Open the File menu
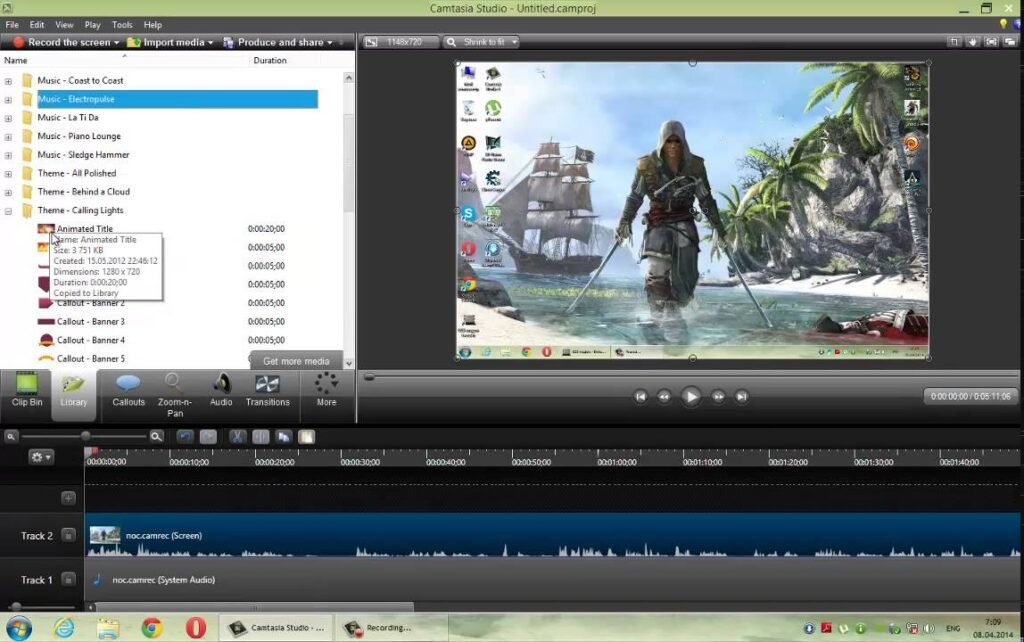 [x=12, y=25]
